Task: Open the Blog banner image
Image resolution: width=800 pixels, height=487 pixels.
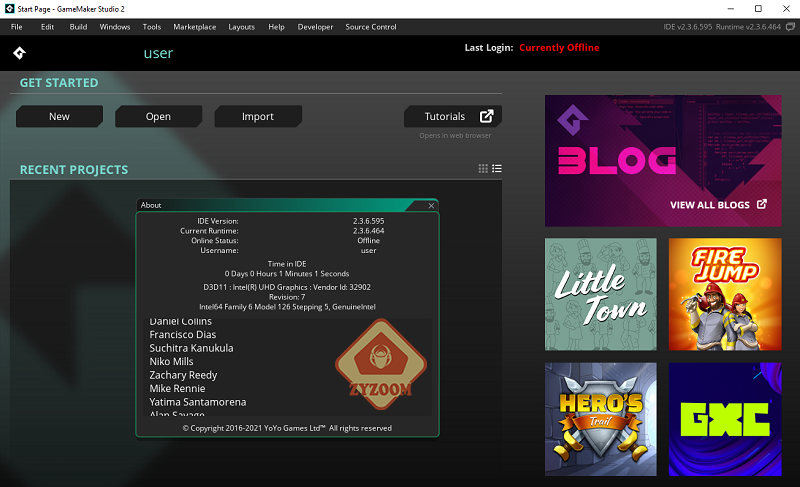Action: (663, 161)
